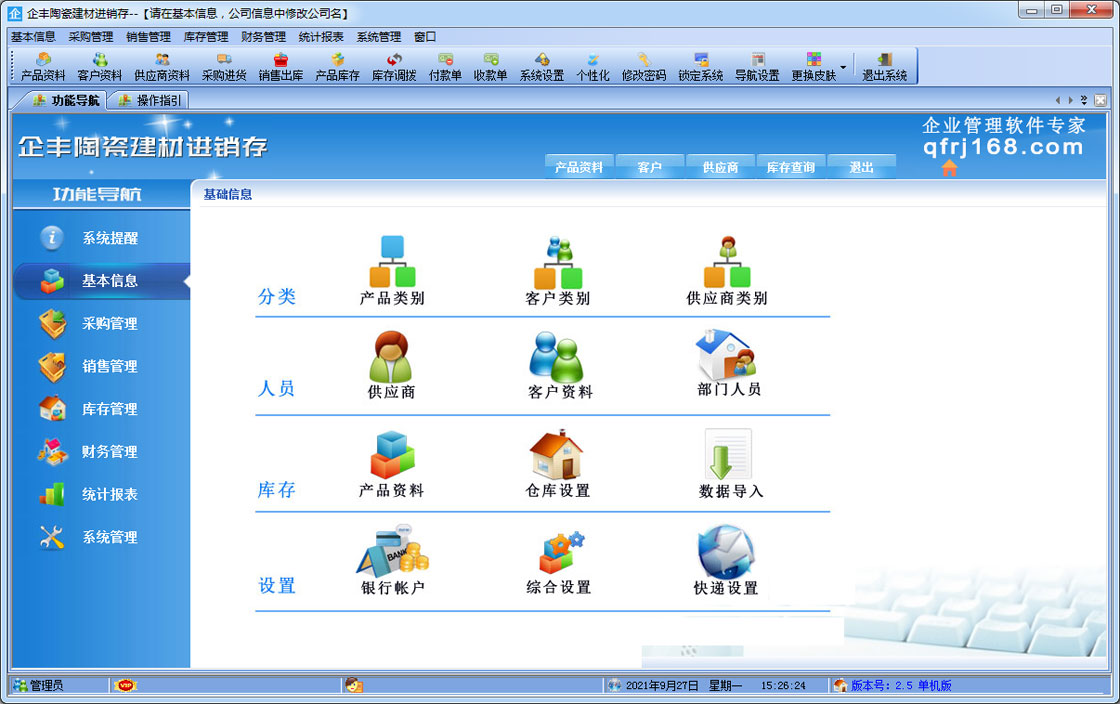Click 采购进货 in the toolbar
Screen dimensions: 1120x704
pyautogui.click(x=224, y=67)
